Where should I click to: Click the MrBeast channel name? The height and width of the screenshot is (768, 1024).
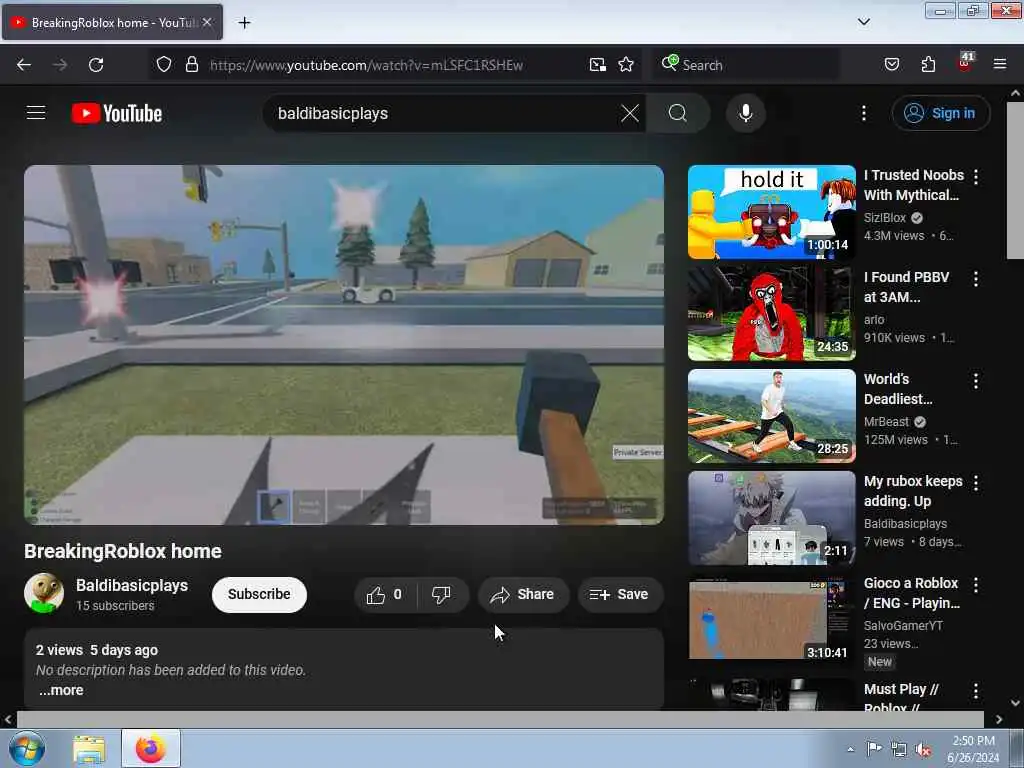886,422
